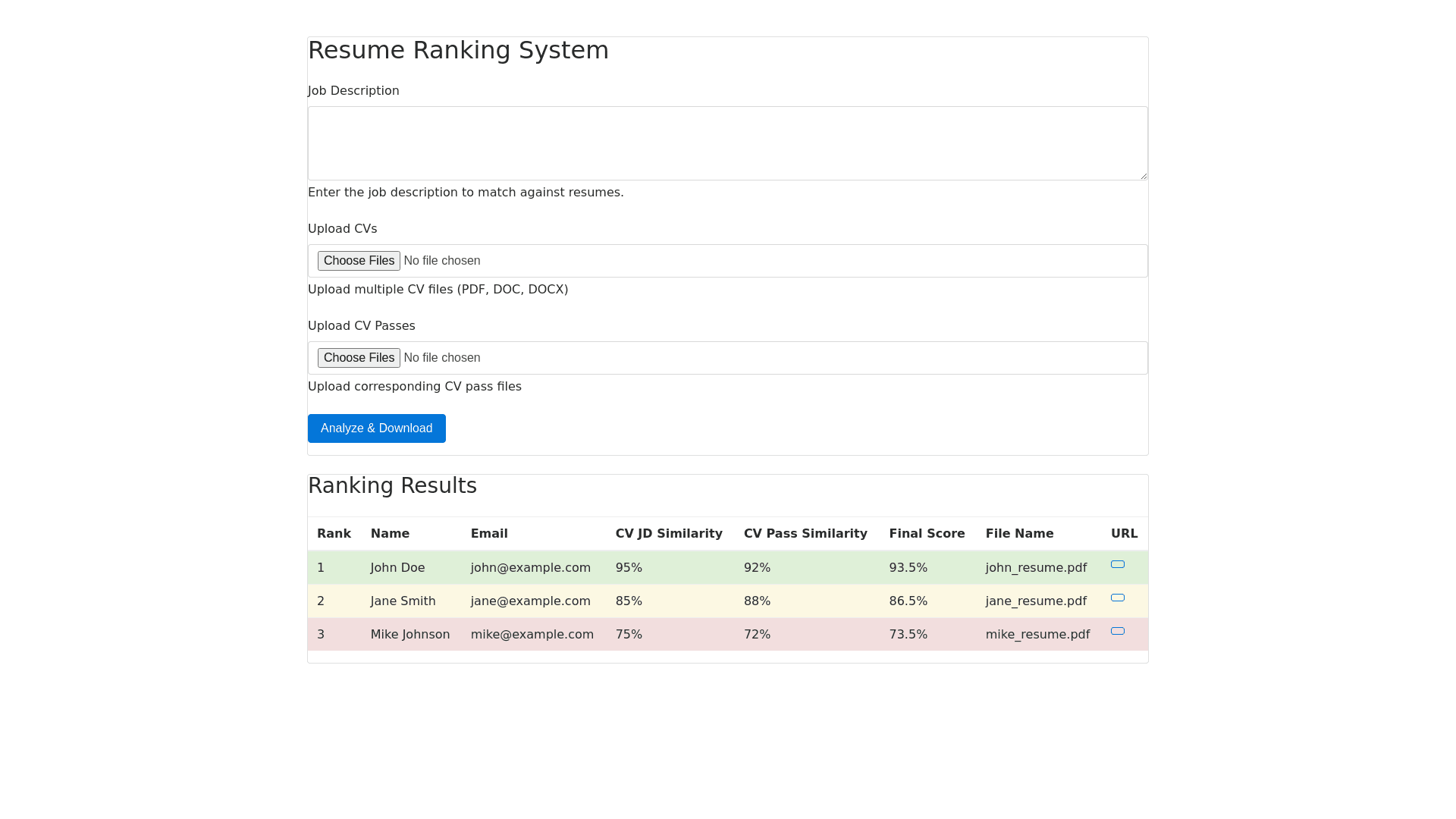1456x819 pixels.
Task: Open URL button in Jane Smith's row
Action: [1117, 598]
